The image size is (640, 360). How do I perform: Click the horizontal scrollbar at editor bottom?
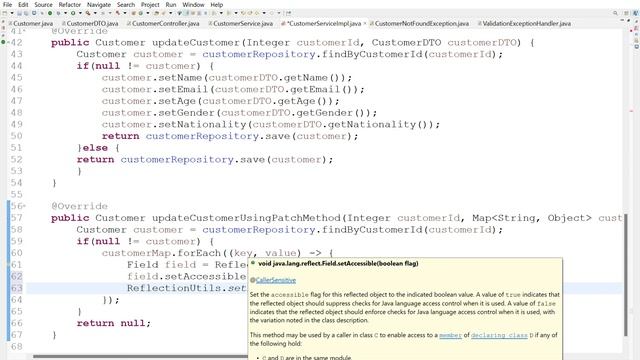(x=140, y=357)
